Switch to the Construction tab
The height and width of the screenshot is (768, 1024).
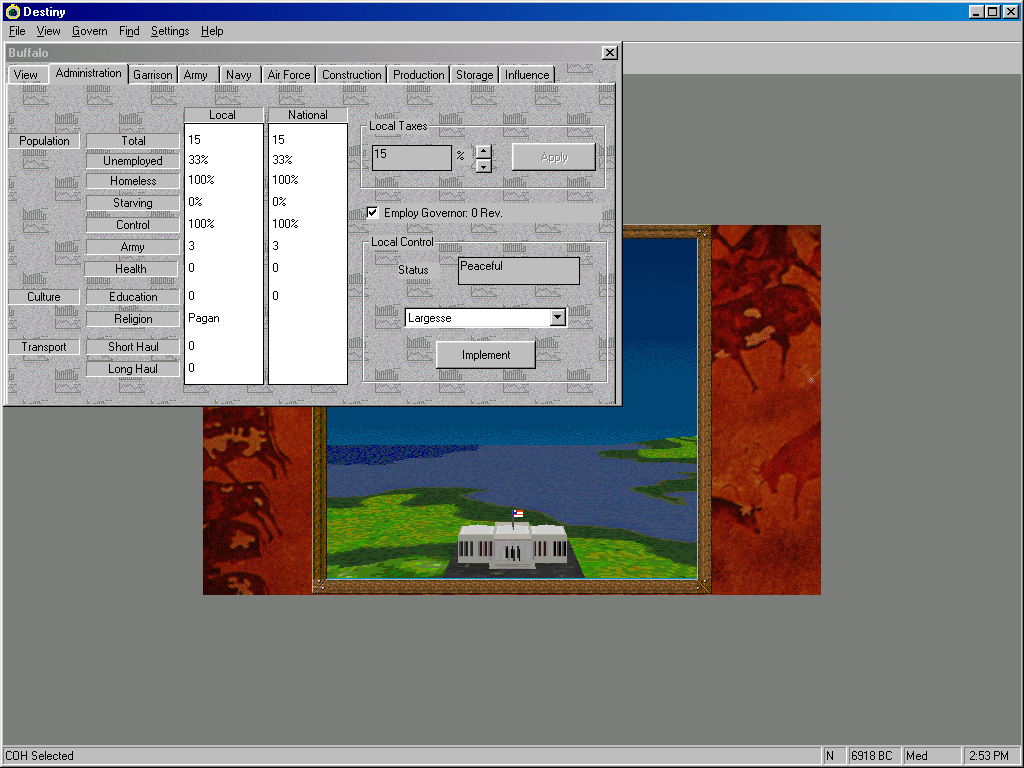351,74
